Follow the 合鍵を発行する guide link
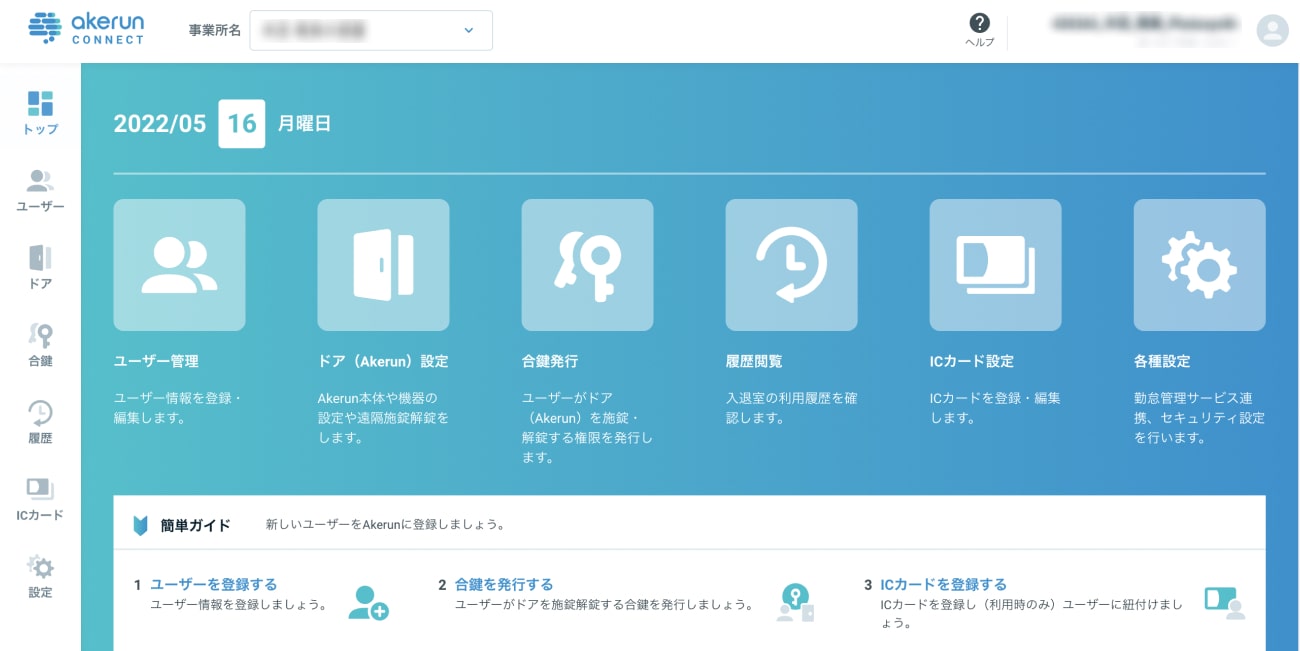This screenshot has width=1300, height=651. coord(503,584)
